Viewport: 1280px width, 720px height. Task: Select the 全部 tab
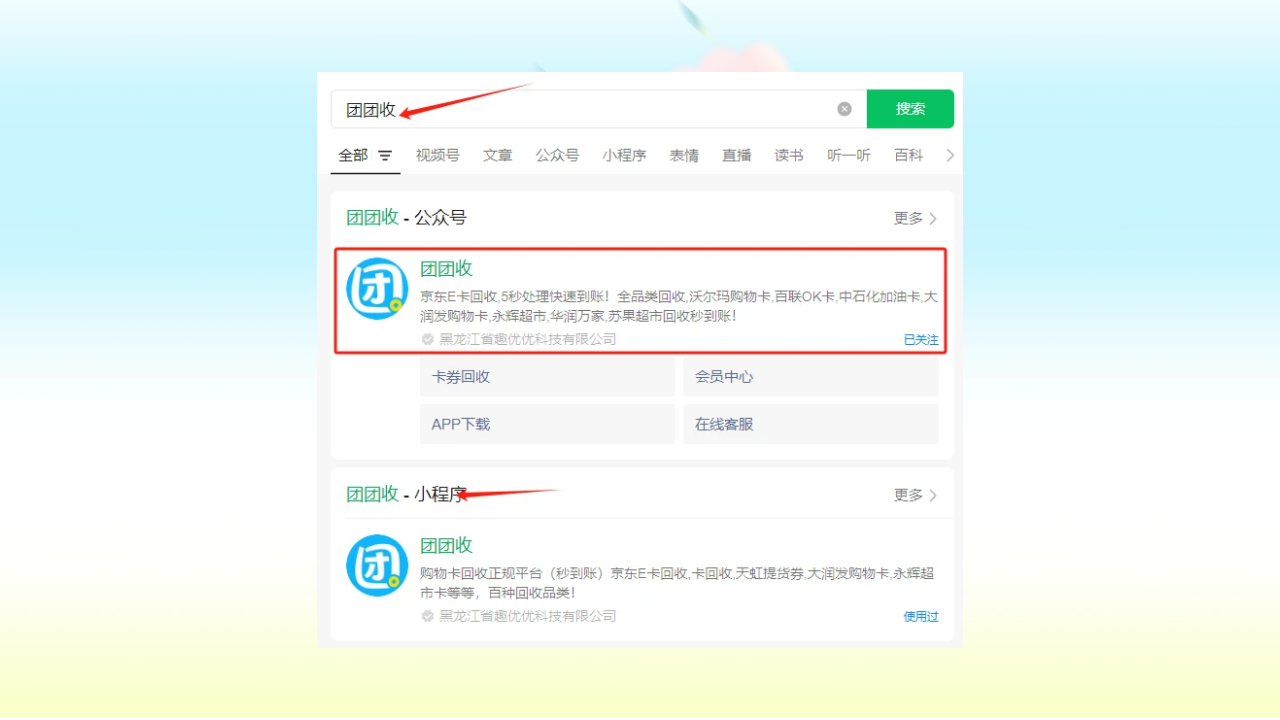353,155
